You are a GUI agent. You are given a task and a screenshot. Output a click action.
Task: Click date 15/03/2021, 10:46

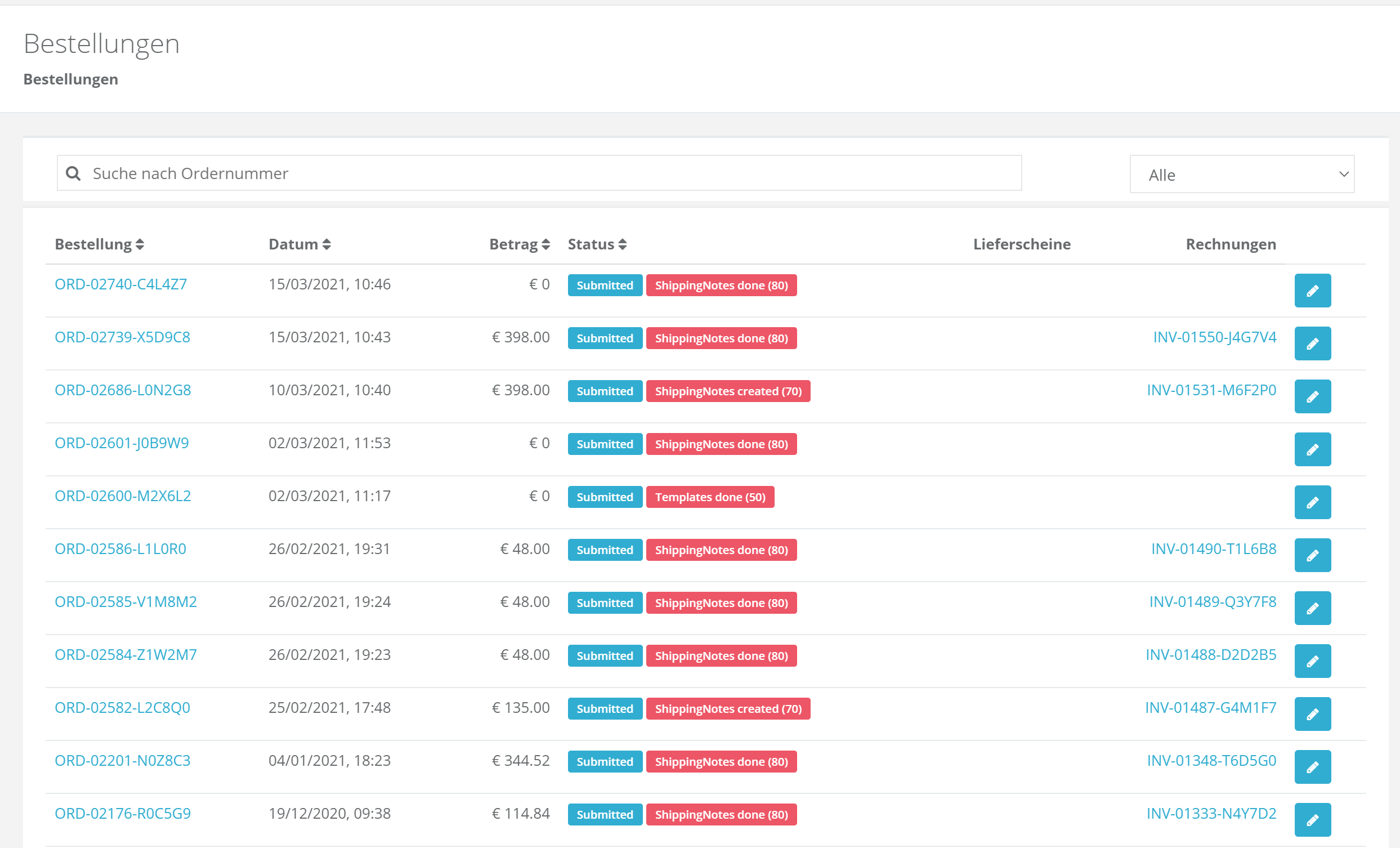[x=329, y=284]
